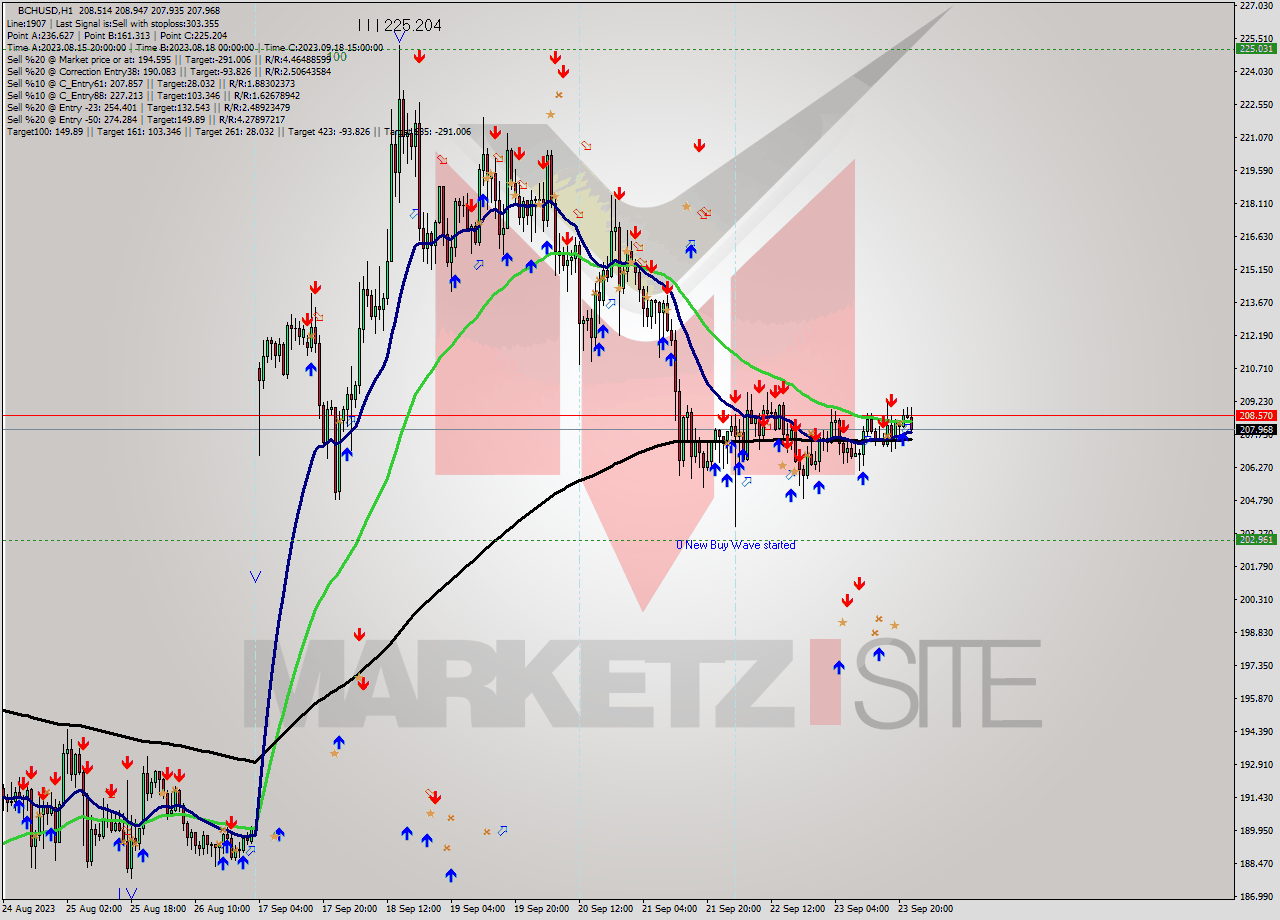Screen dimensions: 1280x920
Task: Click the 222.550 value on the price axis
Action: click(1255, 105)
